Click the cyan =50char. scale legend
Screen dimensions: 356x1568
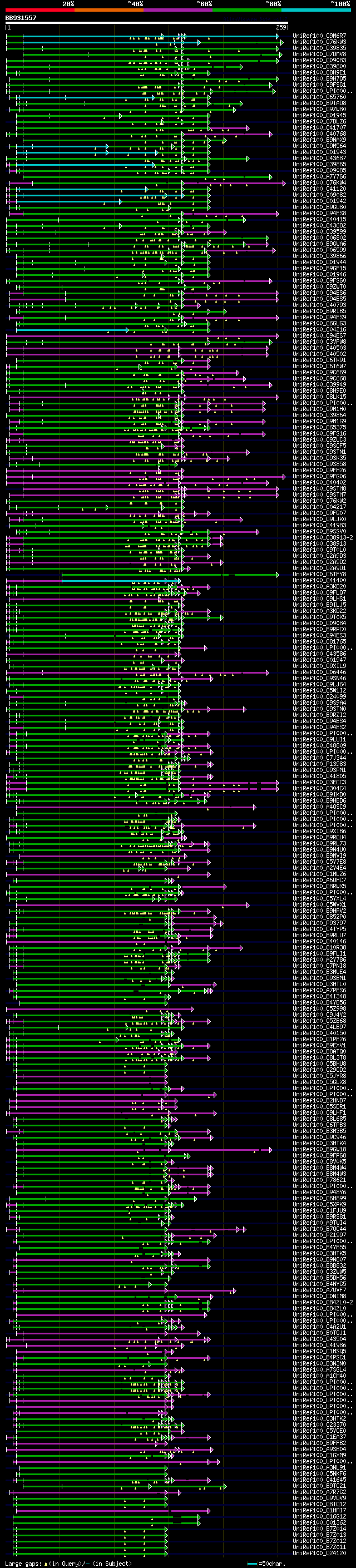[x=266, y=1563]
